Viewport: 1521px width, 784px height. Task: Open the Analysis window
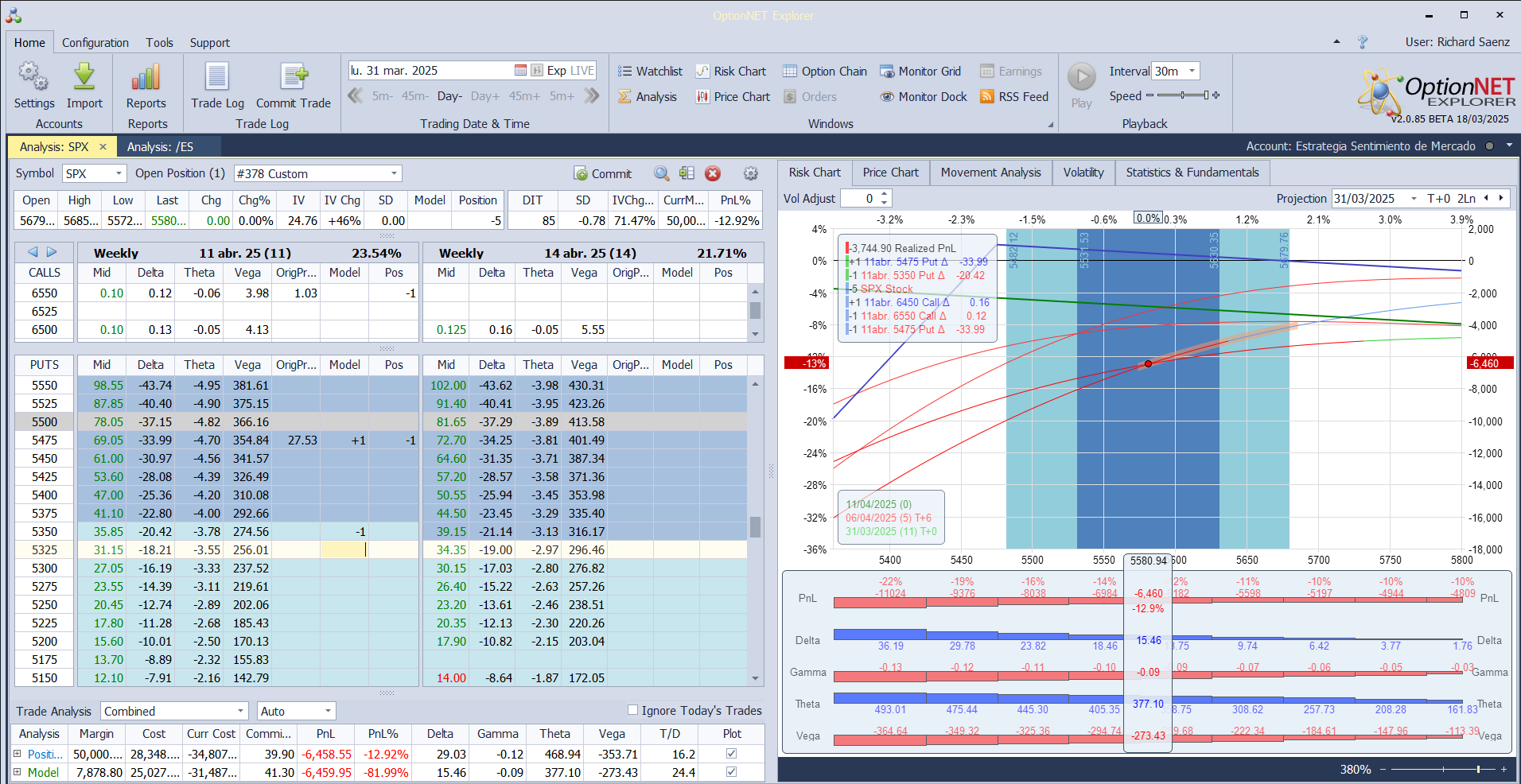pyautogui.click(x=648, y=97)
